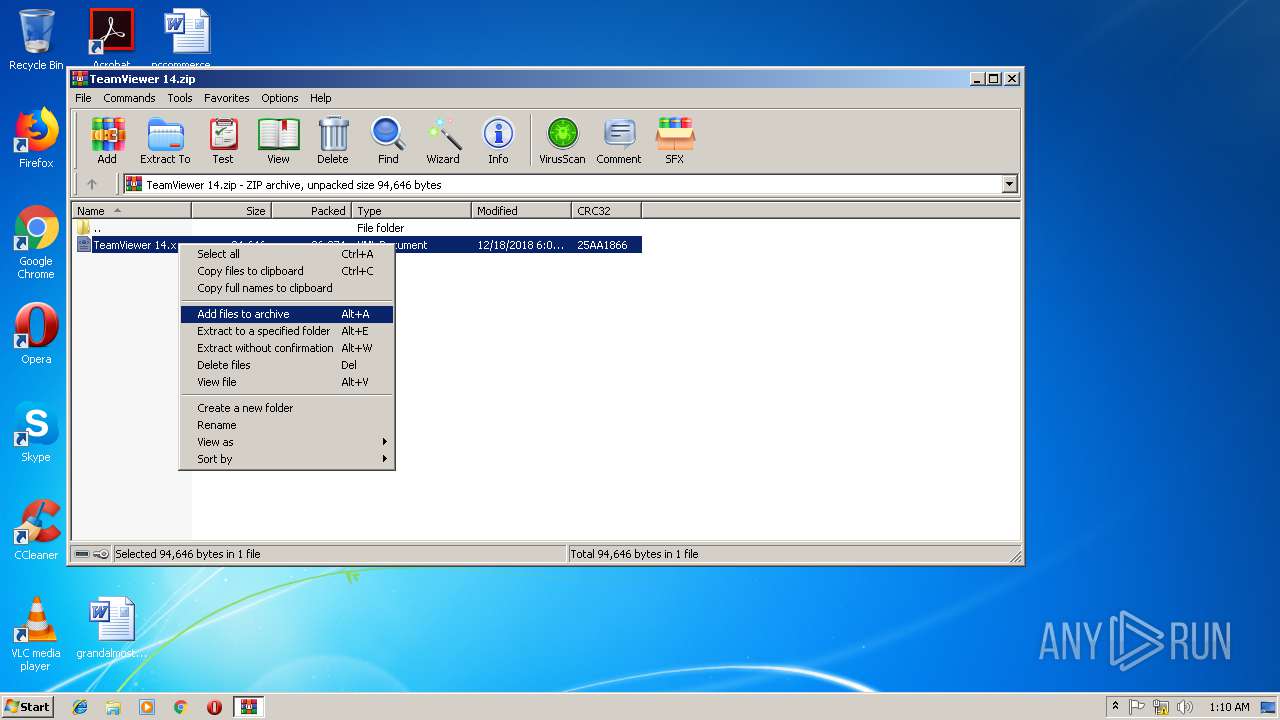Click the Find toolbar icon
This screenshot has height=720, width=1280.
tap(388, 140)
